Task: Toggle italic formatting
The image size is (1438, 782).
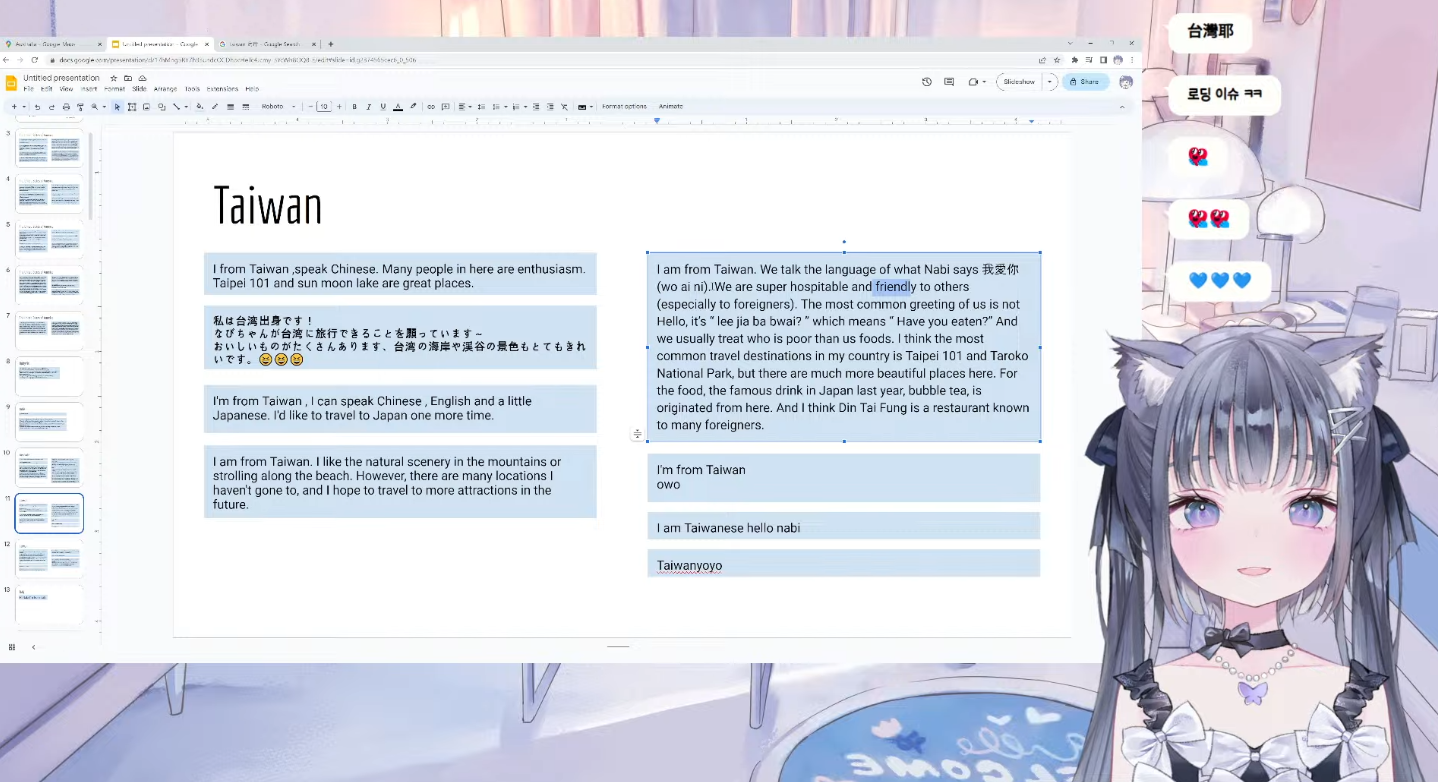Action: pos(369,106)
